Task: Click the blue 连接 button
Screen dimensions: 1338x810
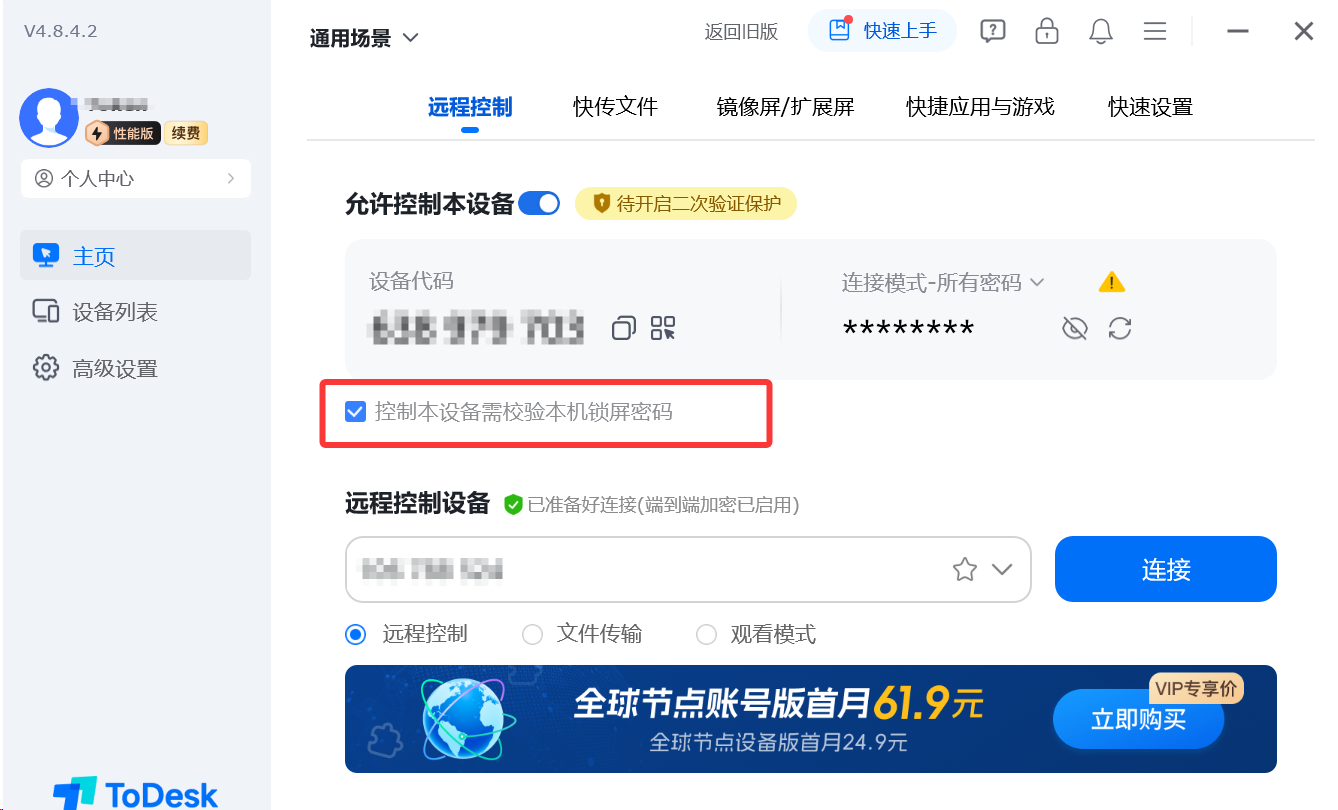Action: tap(1166, 569)
